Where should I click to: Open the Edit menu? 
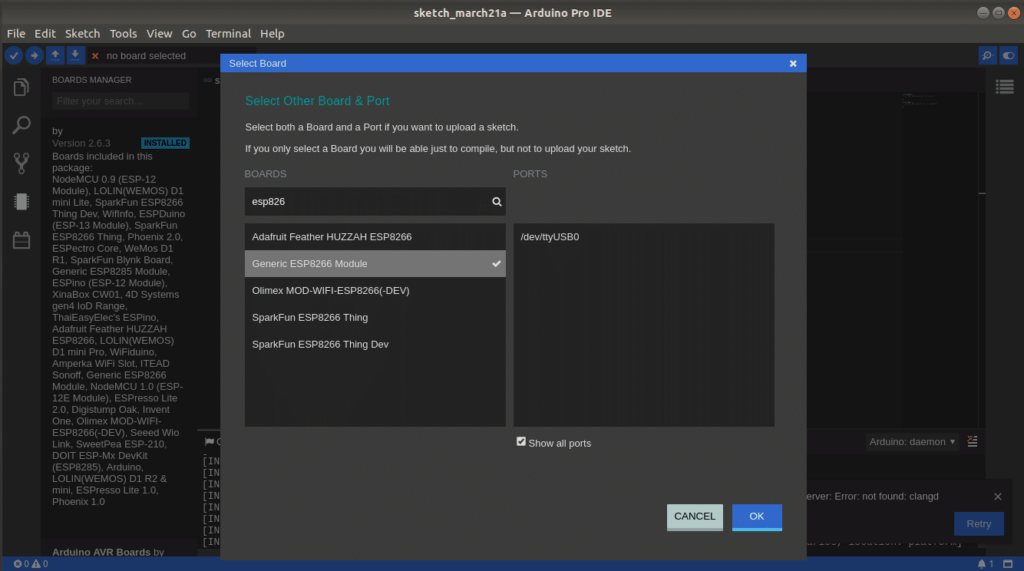click(45, 33)
